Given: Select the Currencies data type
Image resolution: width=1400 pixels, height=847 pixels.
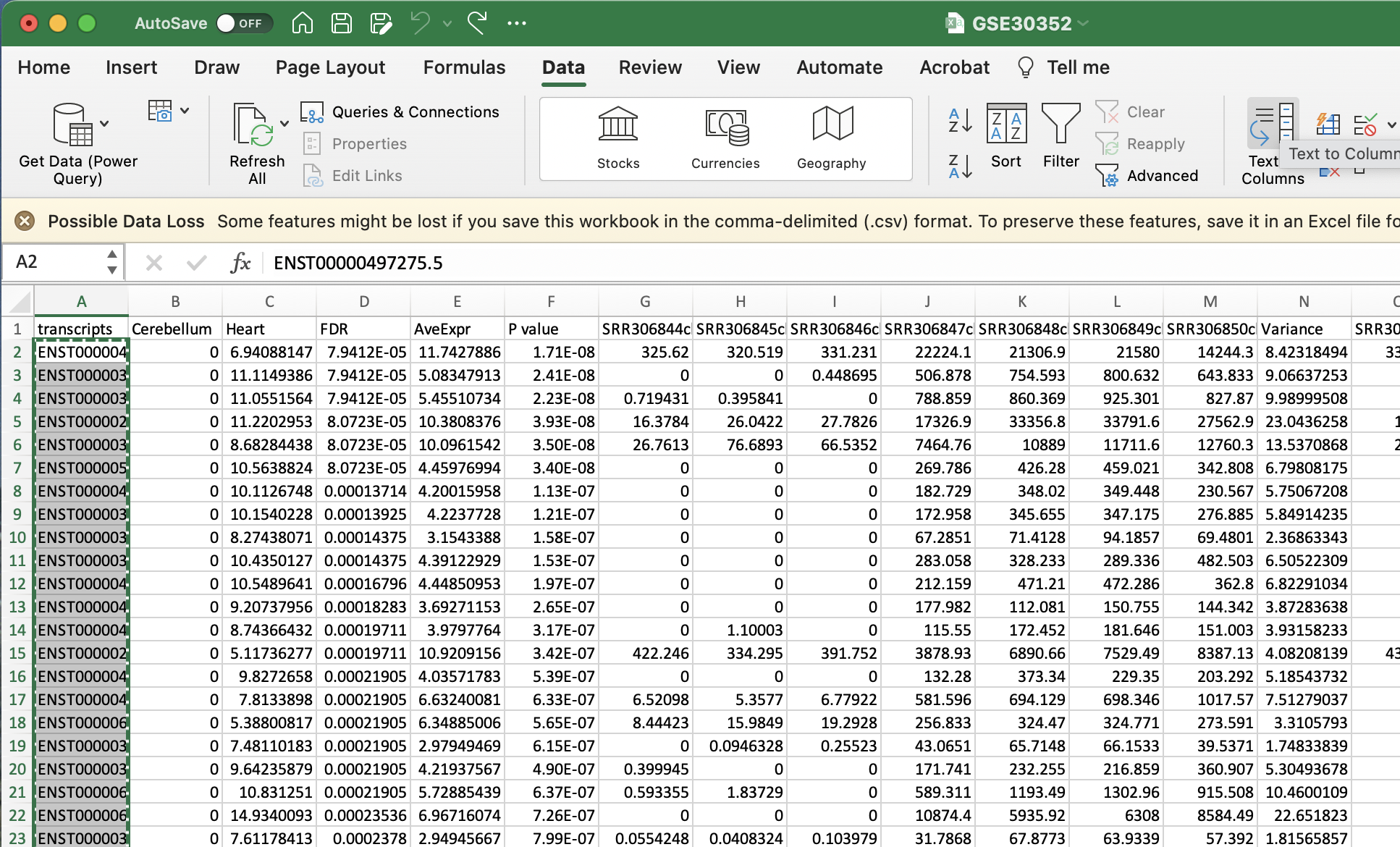Looking at the screenshot, I should click(725, 139).
